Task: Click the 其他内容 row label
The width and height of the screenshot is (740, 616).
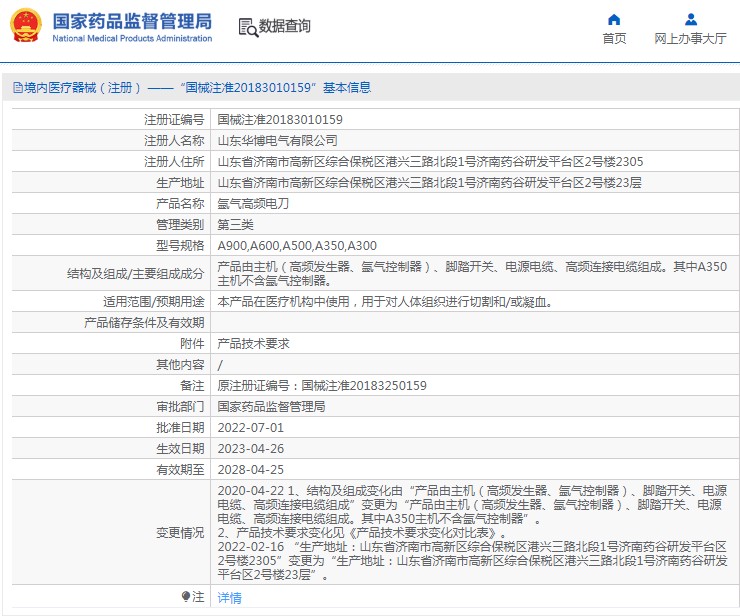Action: point(180,364)
